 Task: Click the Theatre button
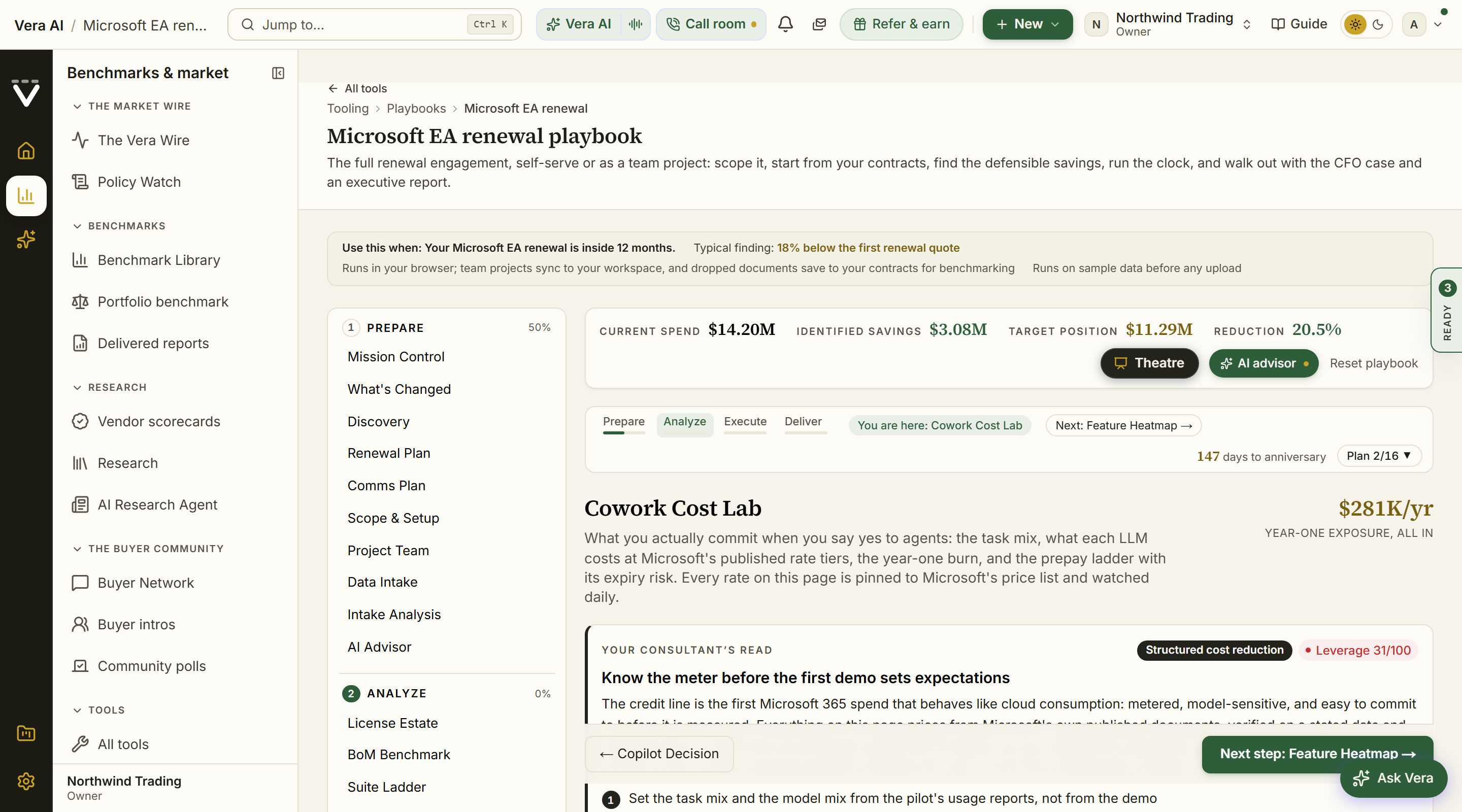tap(1149, 363)
